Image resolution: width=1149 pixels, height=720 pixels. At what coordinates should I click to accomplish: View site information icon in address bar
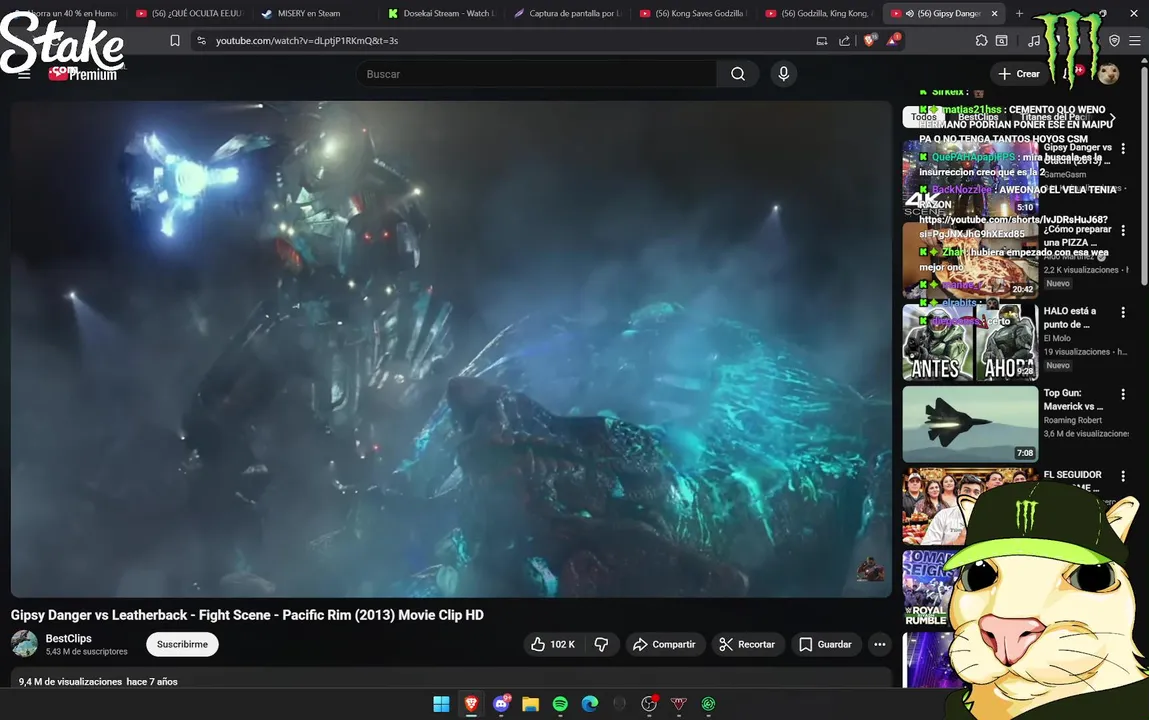tap(202, 41)
